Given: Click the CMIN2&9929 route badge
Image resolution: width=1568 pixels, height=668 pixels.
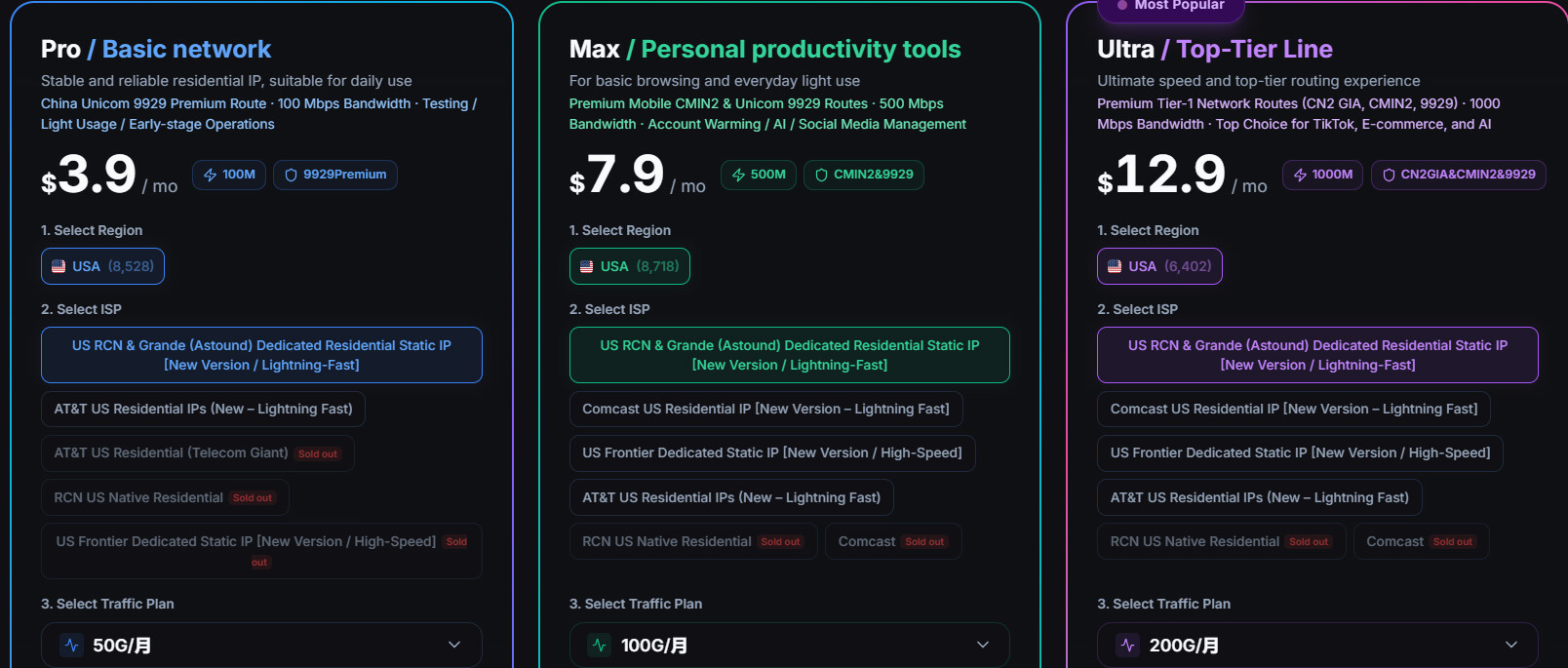Looking at the screenshot, I should (864, 175).
